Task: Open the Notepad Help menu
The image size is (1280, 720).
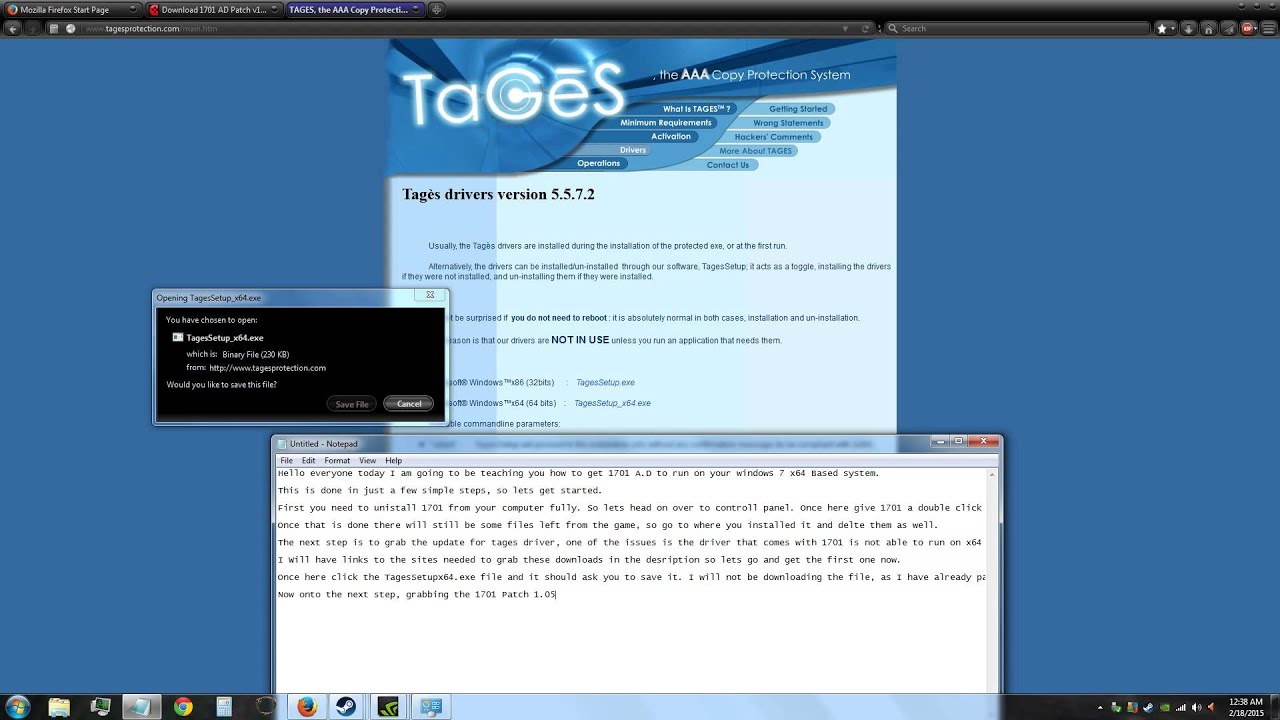Action: [394, 461]
